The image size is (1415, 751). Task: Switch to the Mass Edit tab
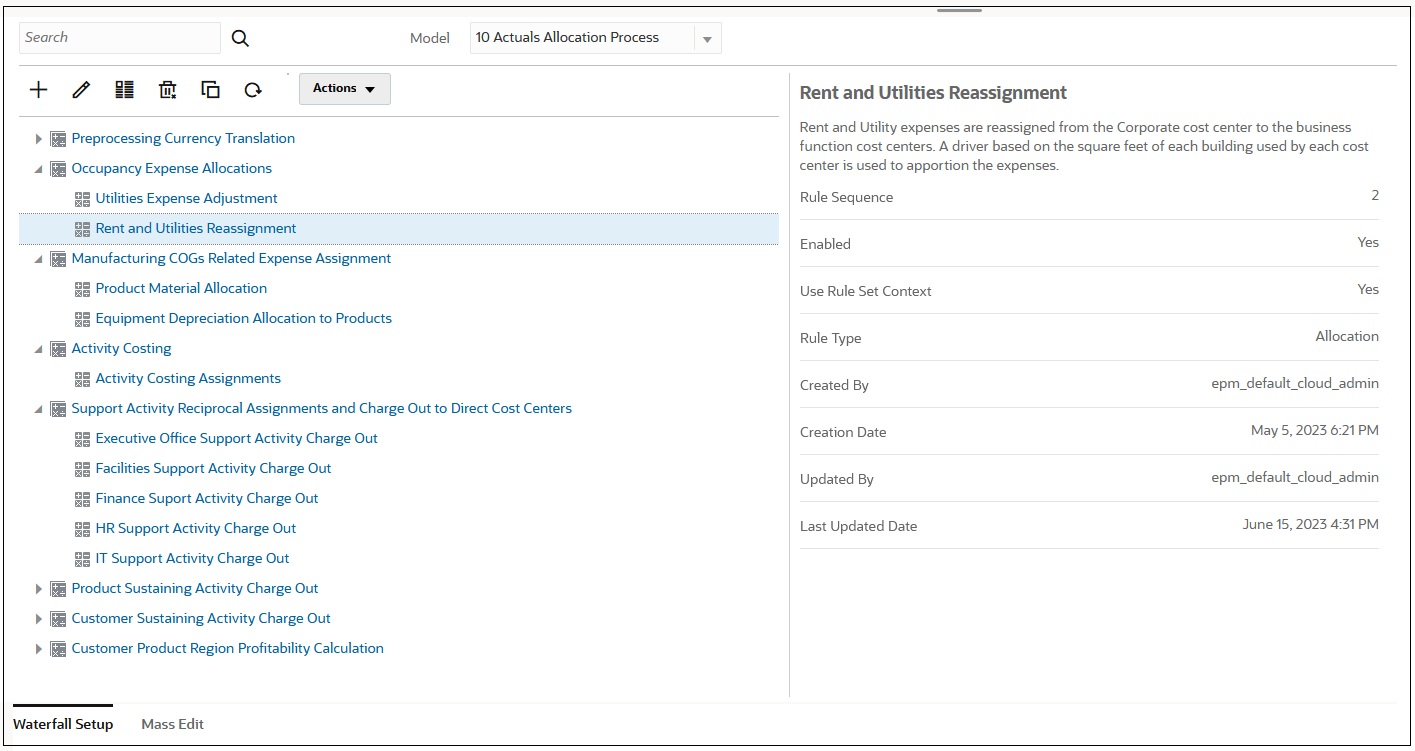point(172,723)
